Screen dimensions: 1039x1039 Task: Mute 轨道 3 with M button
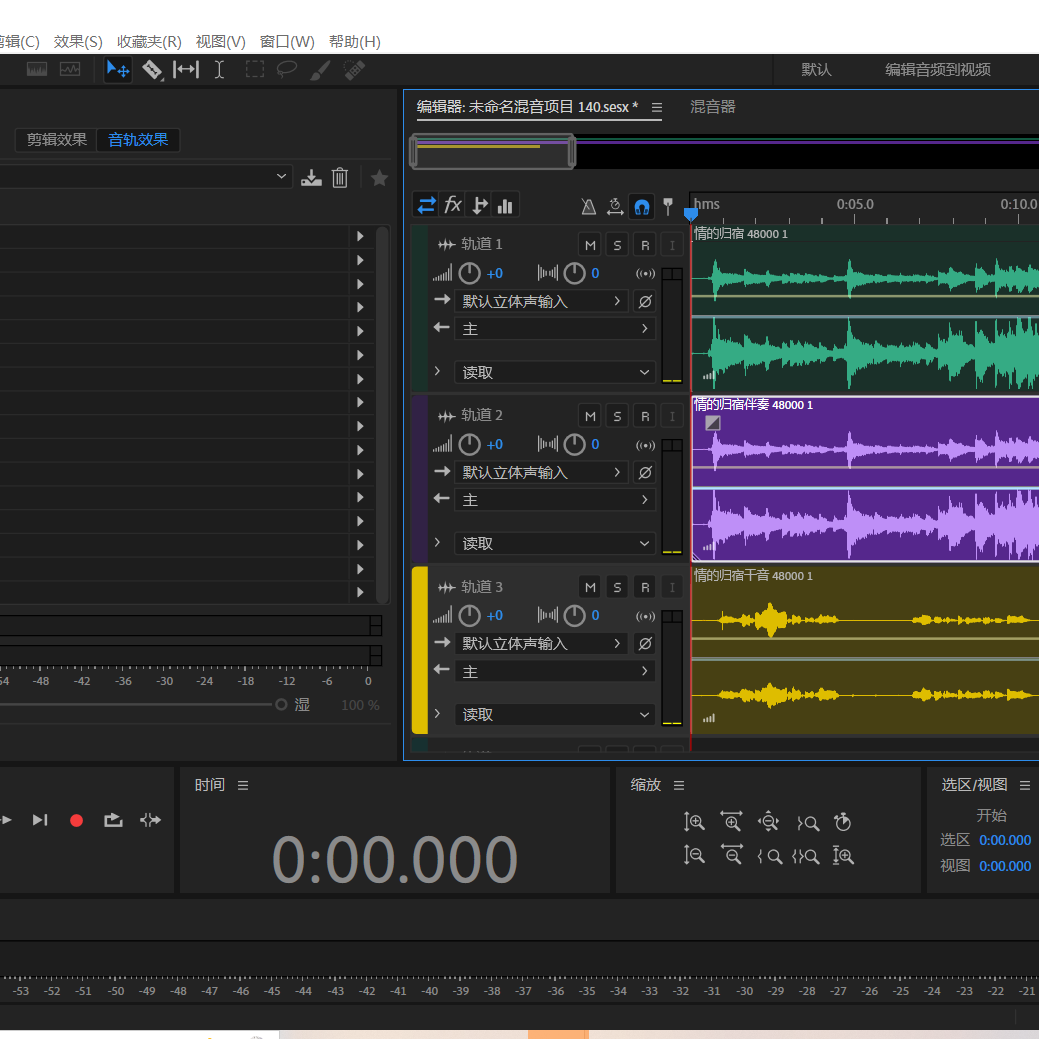(x=590, y=587)
